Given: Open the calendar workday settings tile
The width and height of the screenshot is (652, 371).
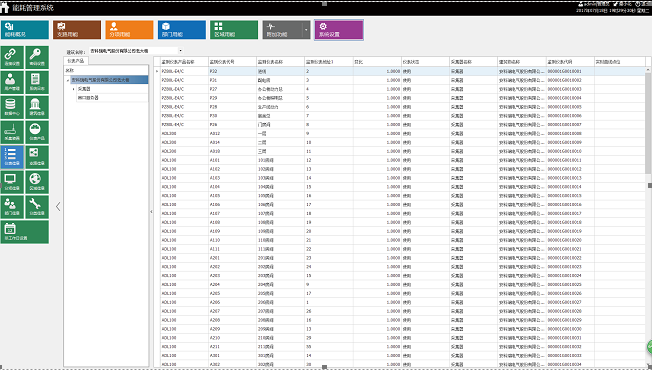Looking at the screenshot, I should pyautogui.click(x=25, y=232).
